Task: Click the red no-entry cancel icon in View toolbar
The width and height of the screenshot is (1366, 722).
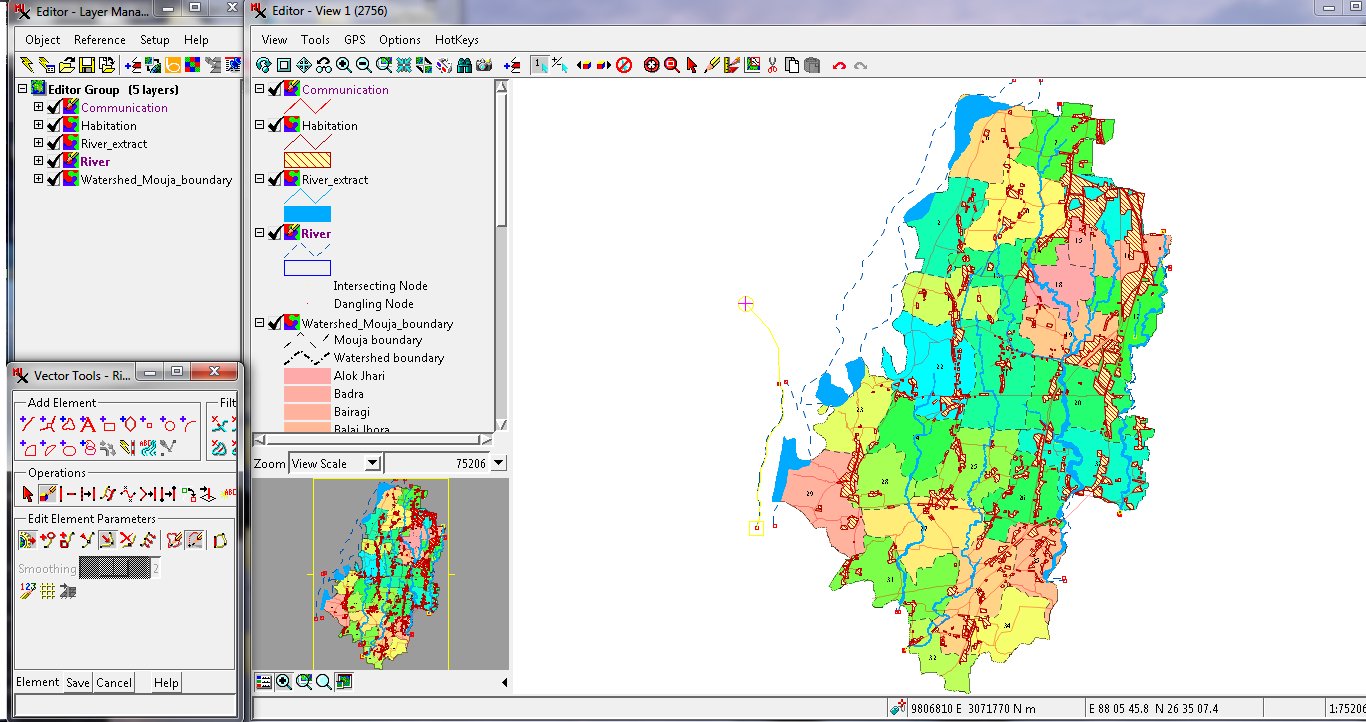Action: (624, 65)
